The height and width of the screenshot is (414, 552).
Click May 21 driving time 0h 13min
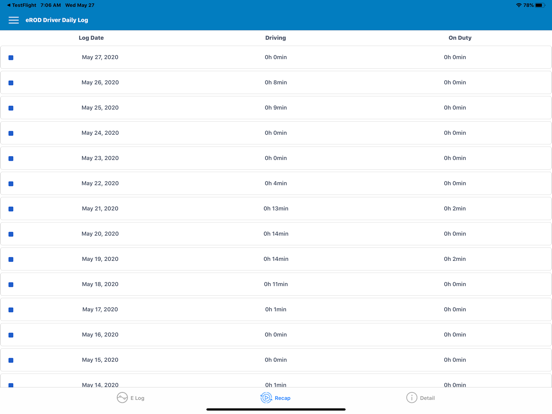(276, 208)
